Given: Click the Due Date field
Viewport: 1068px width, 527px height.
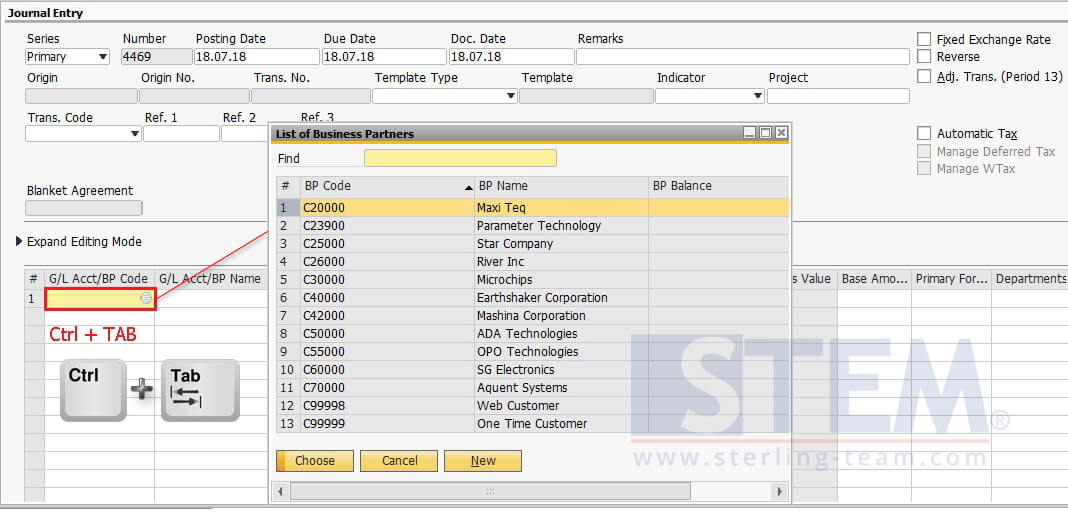Looking at the screenshot, I should pyautogui.click(x=384, y=57).
